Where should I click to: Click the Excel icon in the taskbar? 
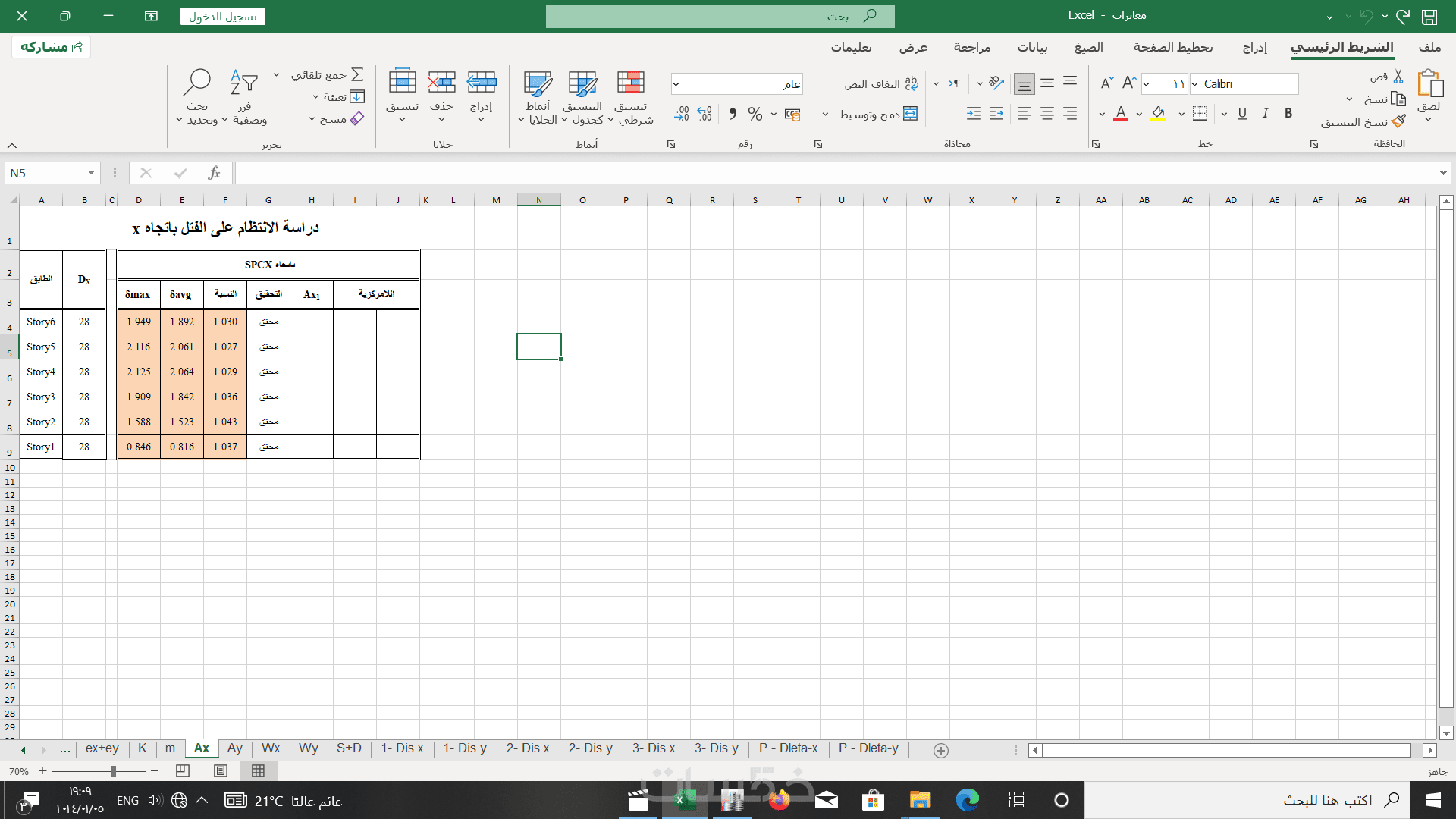tap(685, 800)
